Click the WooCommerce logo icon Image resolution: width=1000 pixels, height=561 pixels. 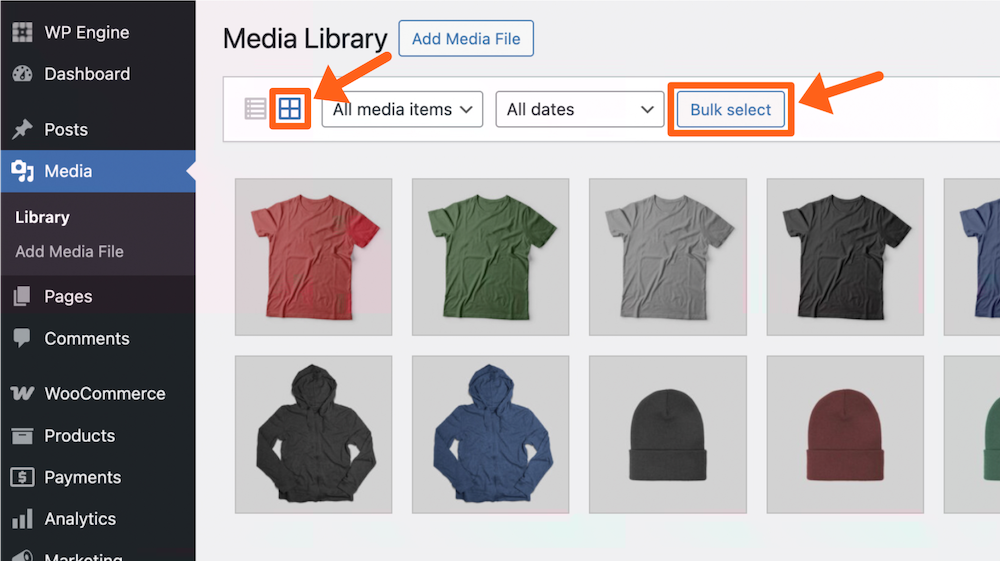22,394
